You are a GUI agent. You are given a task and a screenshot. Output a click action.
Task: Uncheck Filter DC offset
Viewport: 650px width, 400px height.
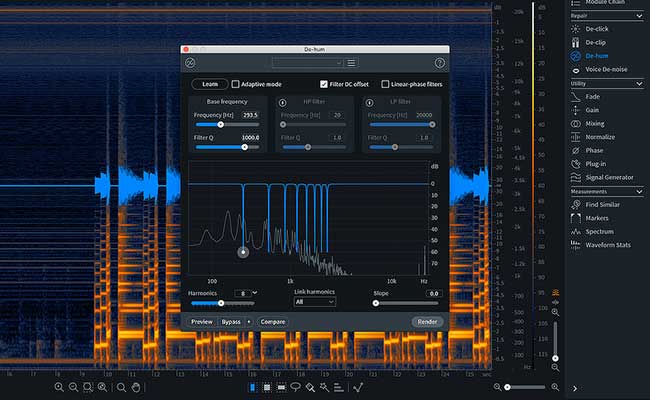324,85
